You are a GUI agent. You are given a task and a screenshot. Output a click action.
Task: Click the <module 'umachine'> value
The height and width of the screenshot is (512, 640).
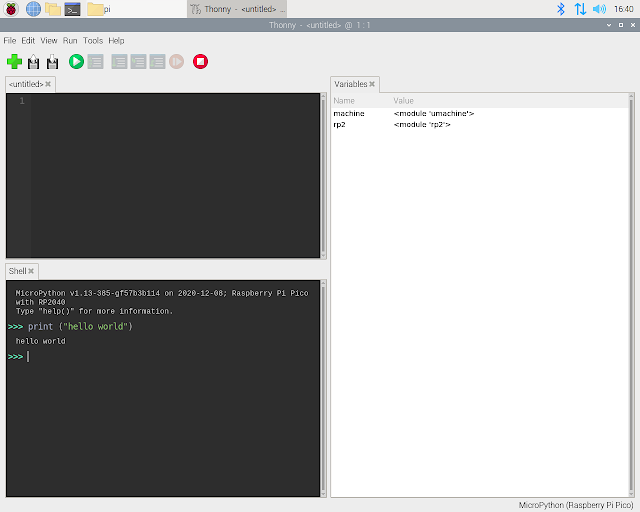tap(434, 114)
